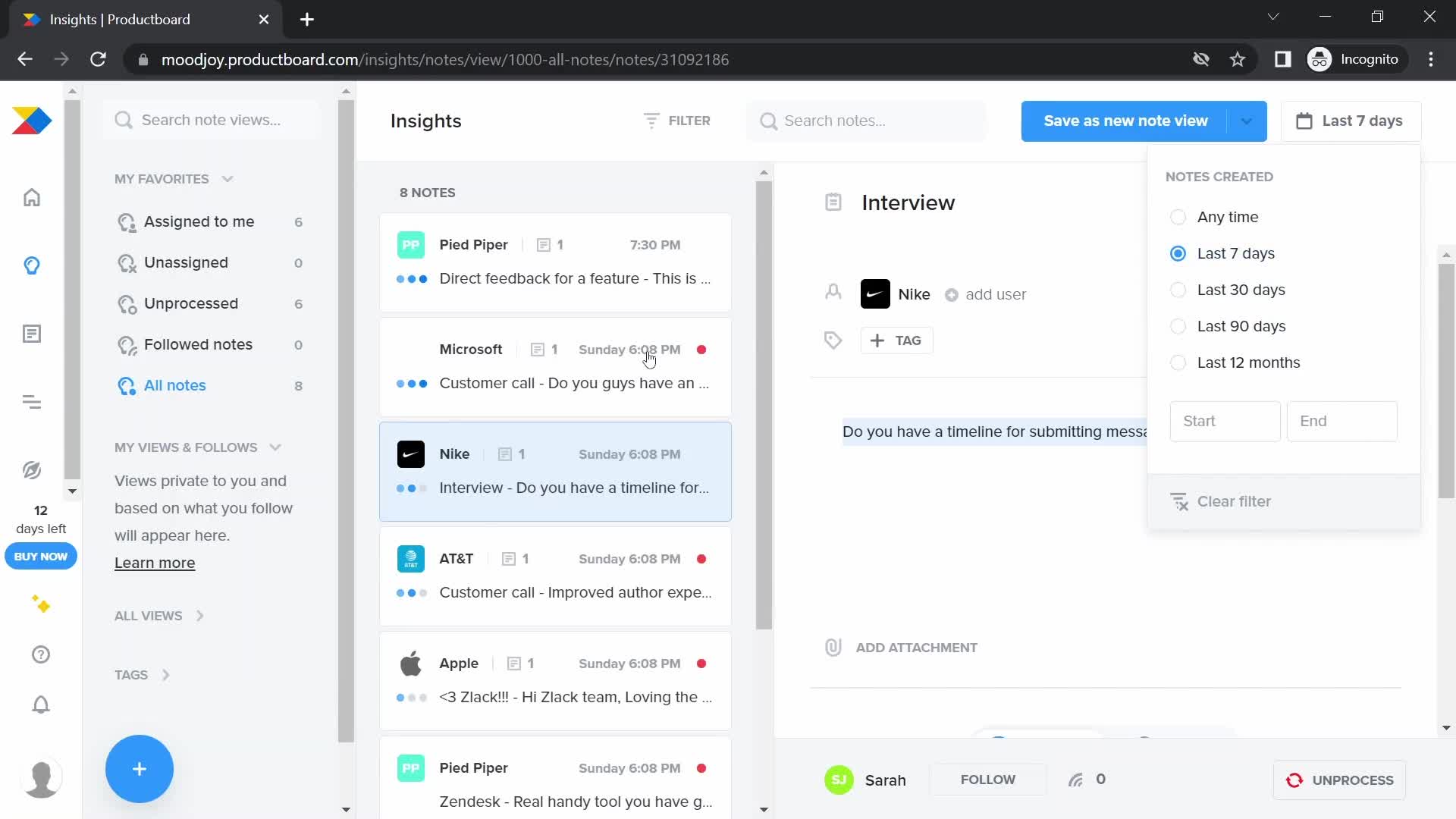Open the Productboard logo home
Screen dimensions: 1456x819
31,121
